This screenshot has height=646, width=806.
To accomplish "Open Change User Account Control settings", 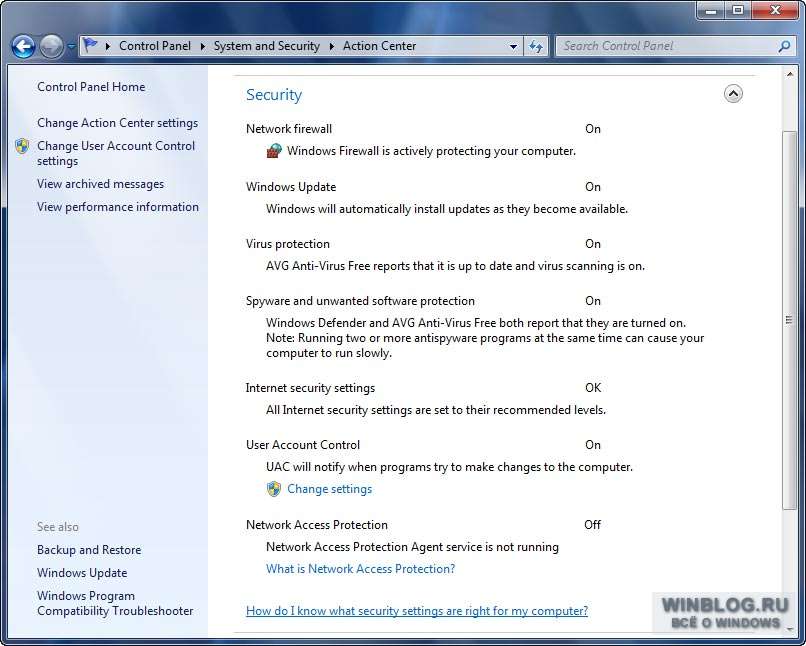I will pos(116,153).
